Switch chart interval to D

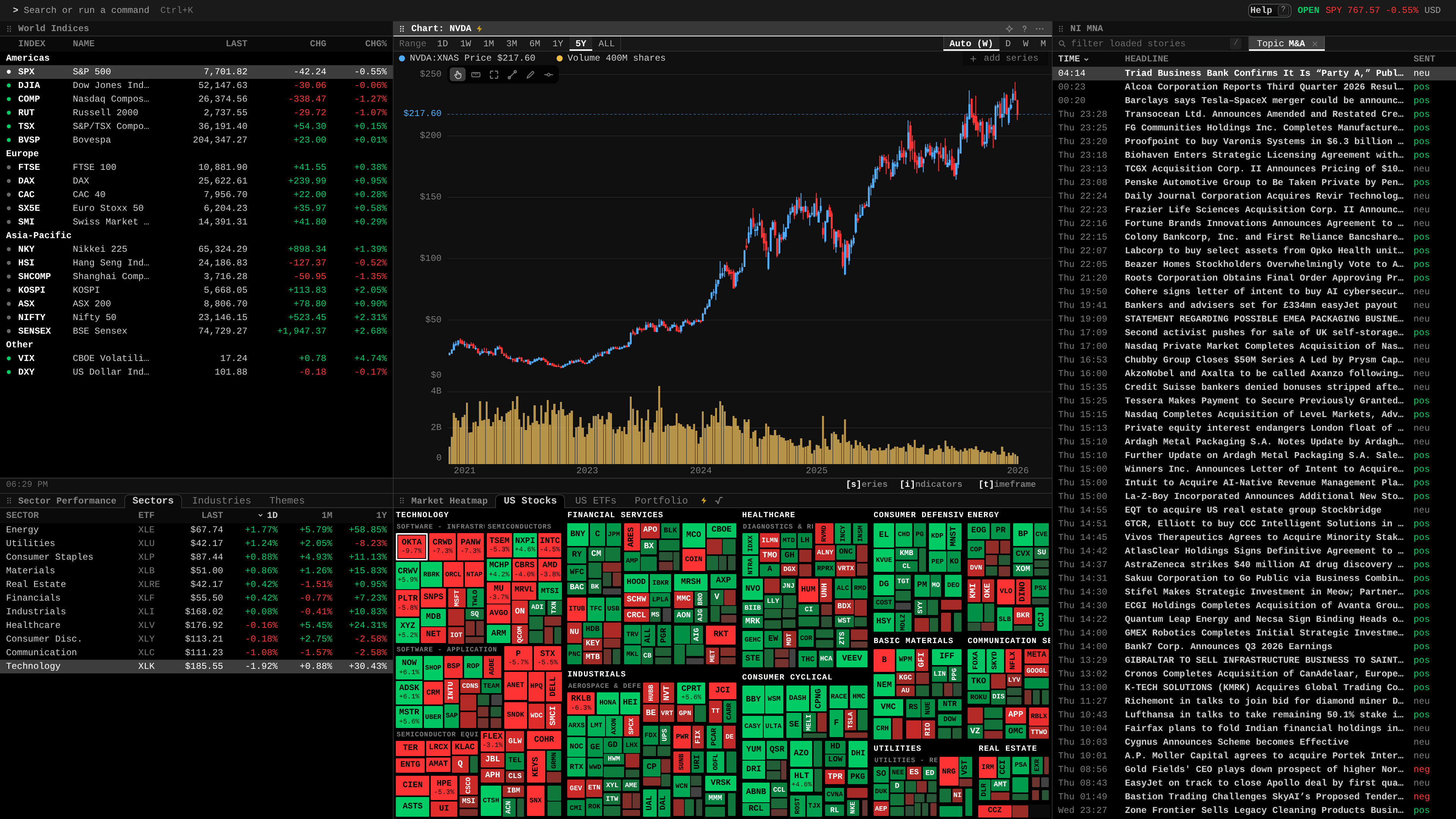(x=1008, y=44)
